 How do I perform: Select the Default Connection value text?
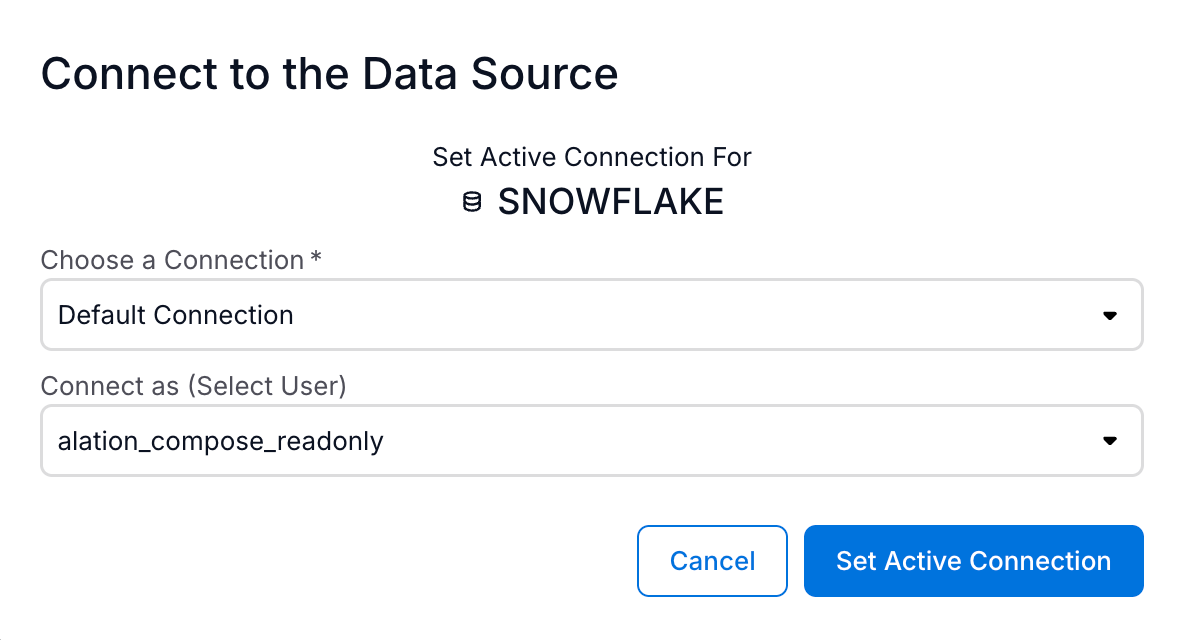[x=176, y=316]
